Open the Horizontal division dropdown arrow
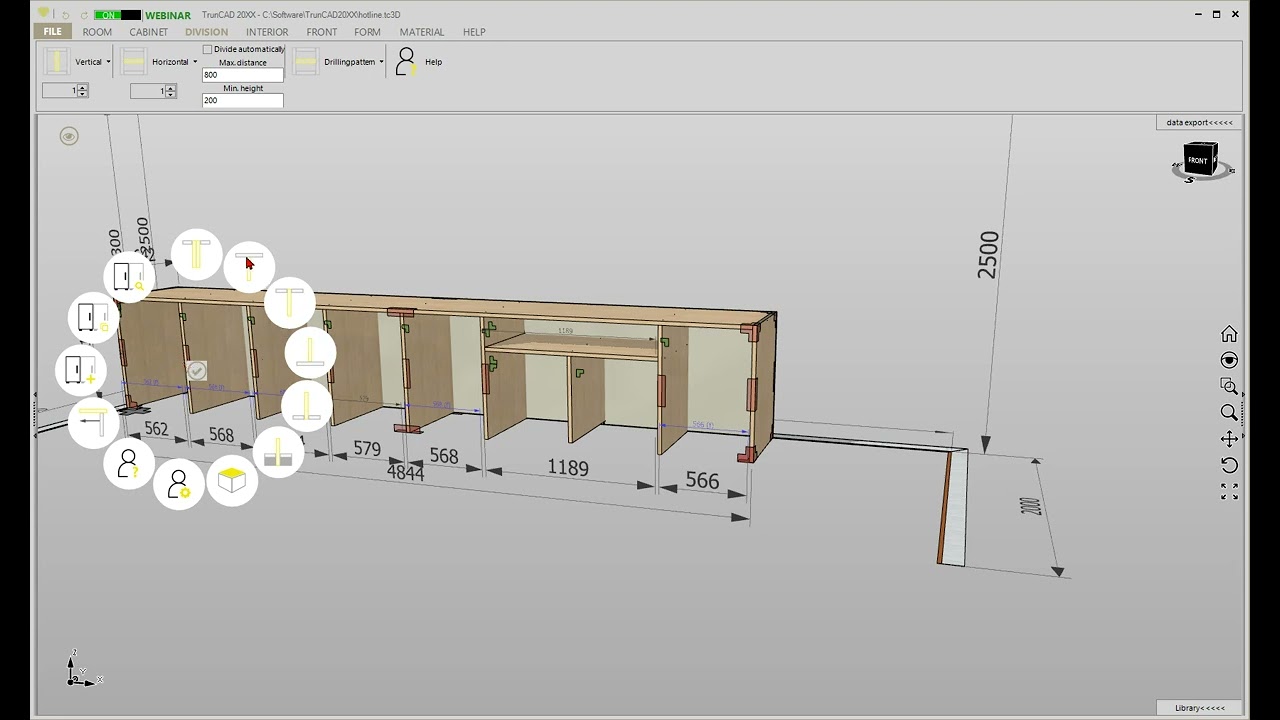Screen dimensions: 1280x720 coord(194,62)
